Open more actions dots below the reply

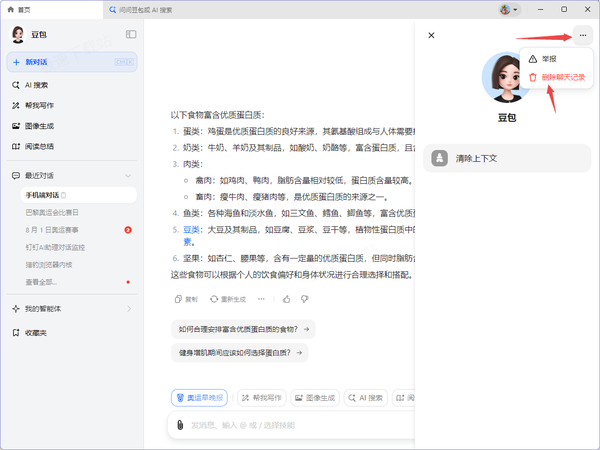click(x=261, y=299)
